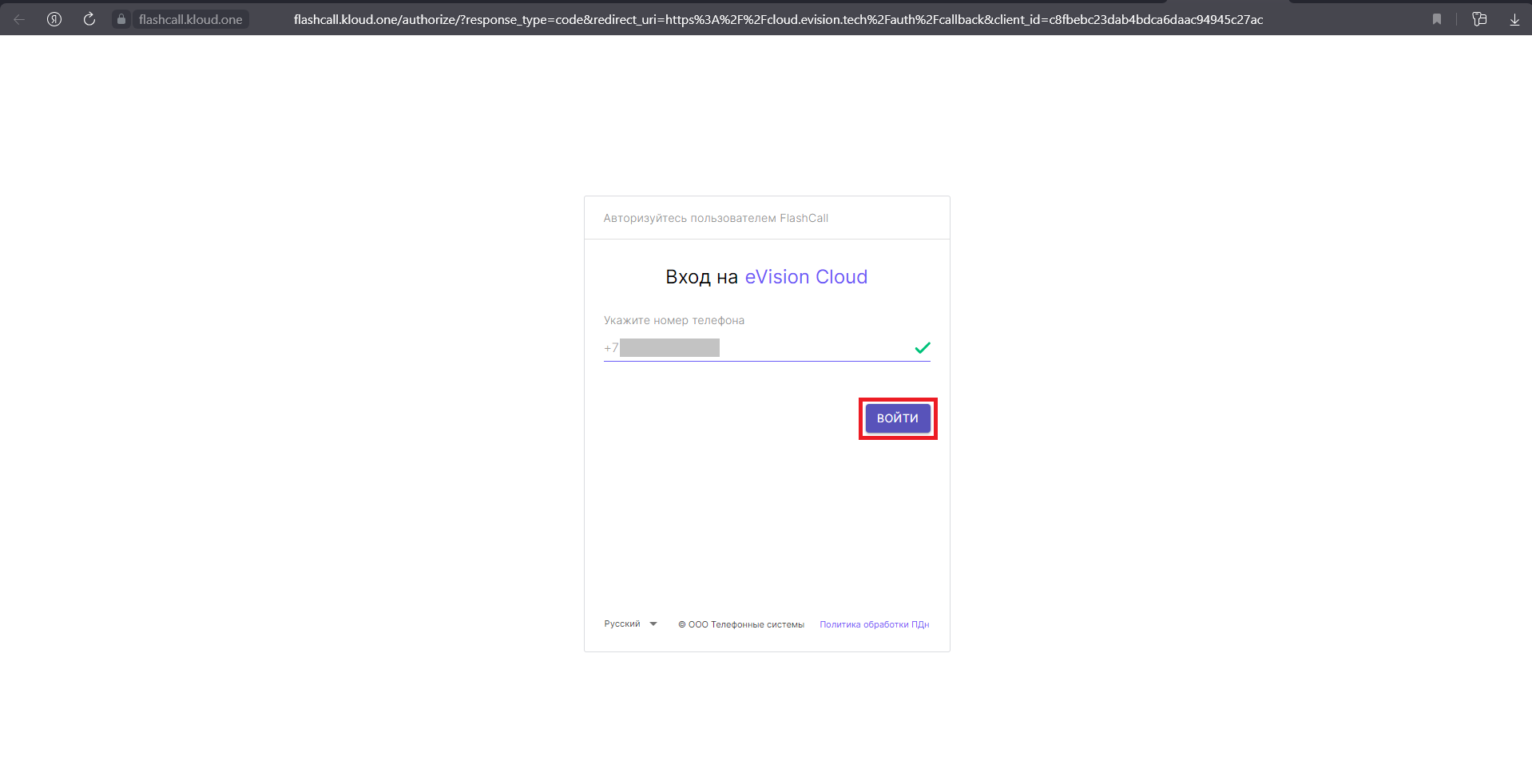Click the ВОЙТИ login button

[898, 418]
